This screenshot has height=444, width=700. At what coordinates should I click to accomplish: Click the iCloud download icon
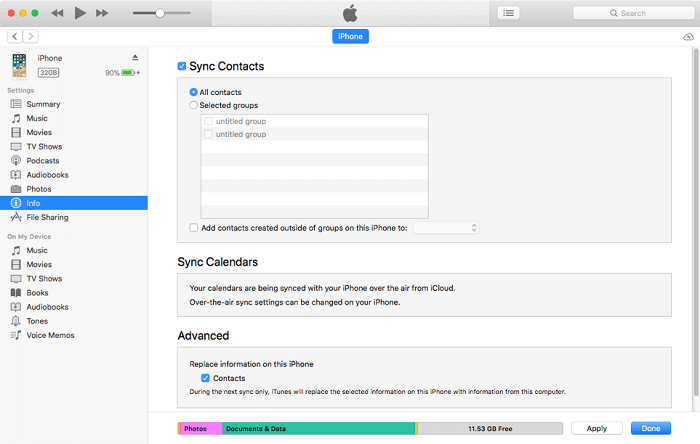tap(688, 36)
